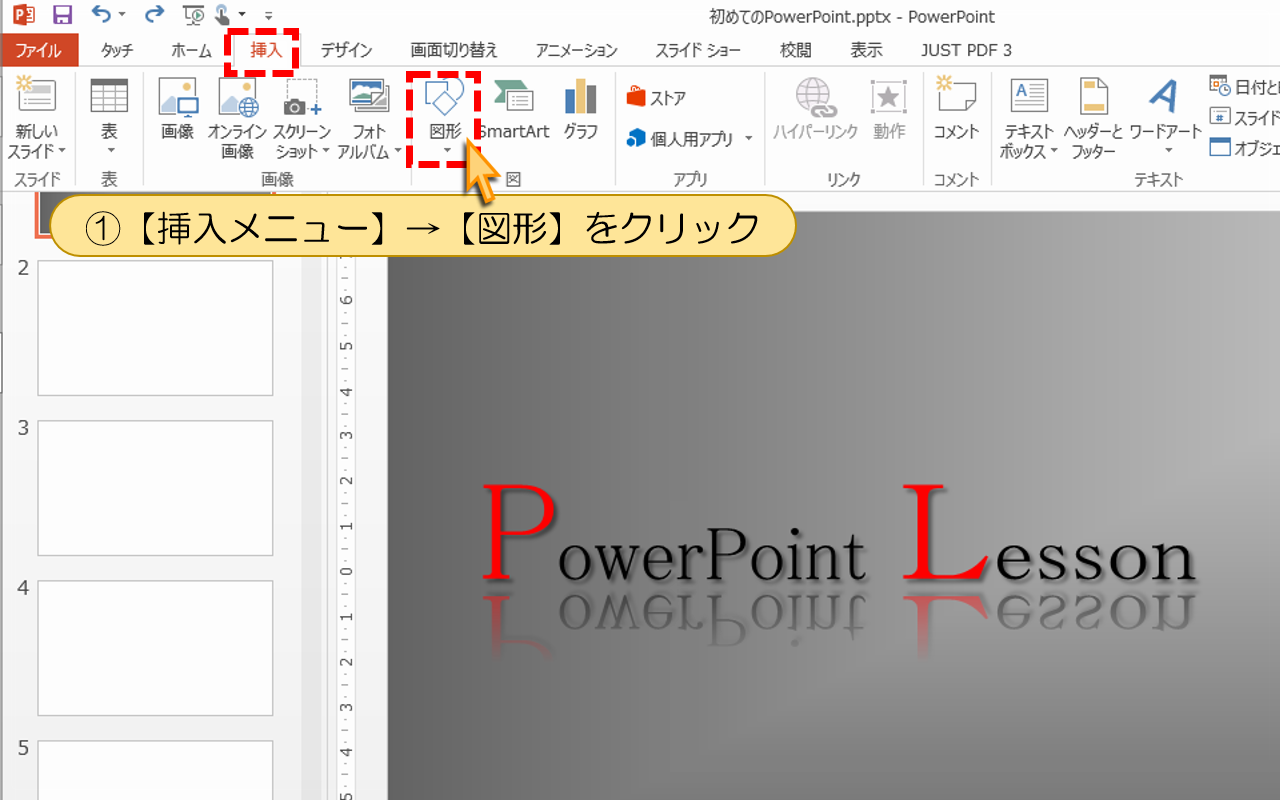Switch to the デザイン tab
This screenshot has height=800, width=1280.
tap(346, 50)
